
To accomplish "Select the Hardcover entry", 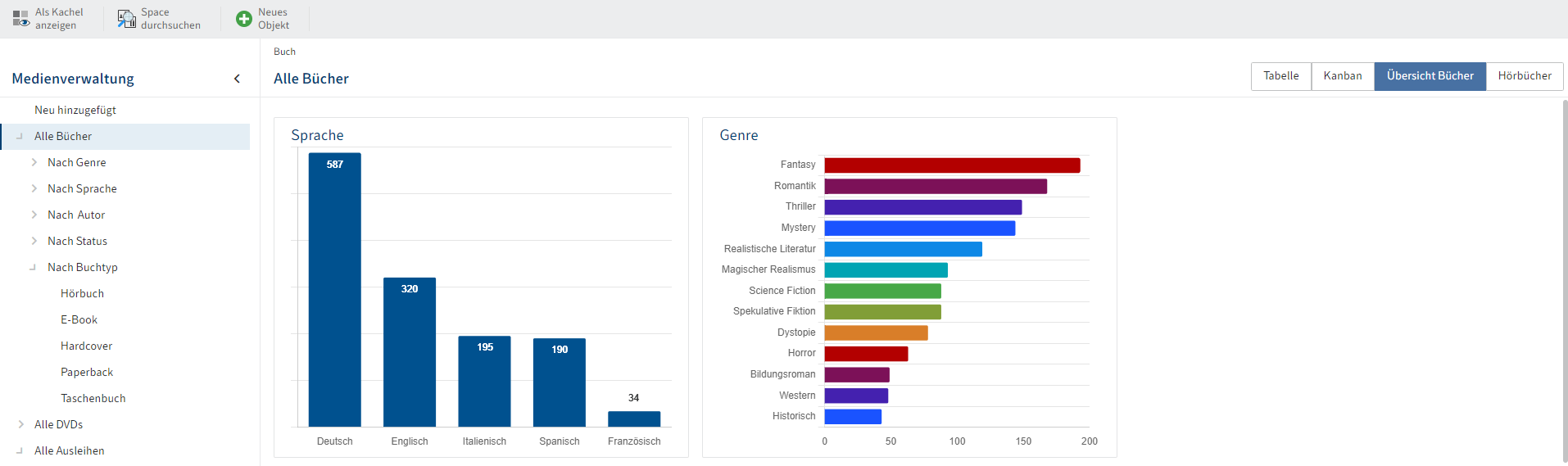I will (86, 346).
